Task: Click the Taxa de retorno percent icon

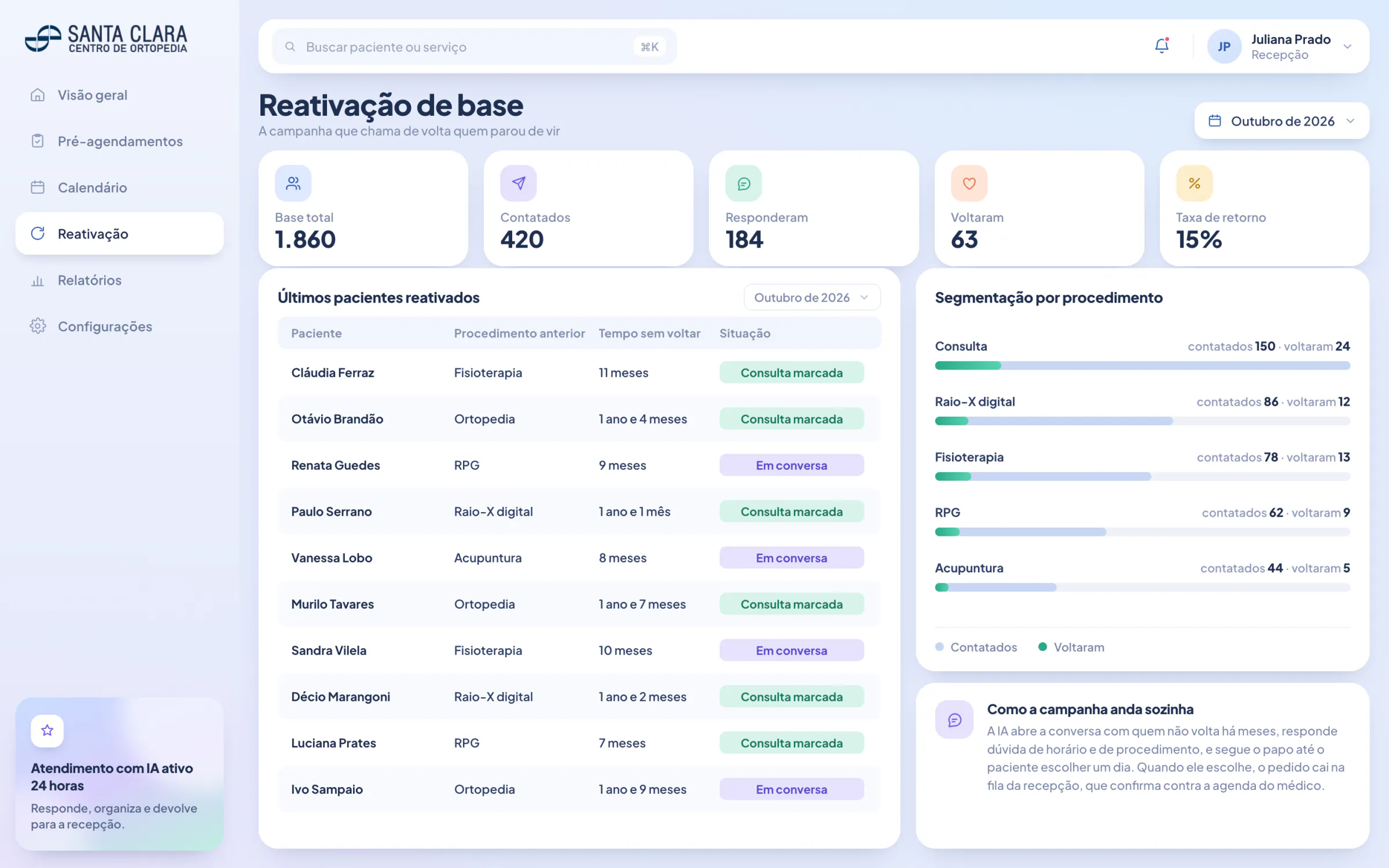Action: [1194, 183]
